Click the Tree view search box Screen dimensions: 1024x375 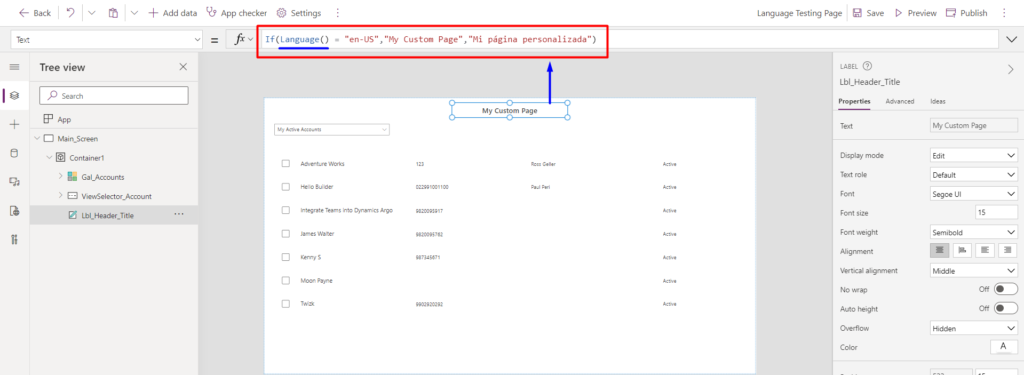[x=114, y=95]
